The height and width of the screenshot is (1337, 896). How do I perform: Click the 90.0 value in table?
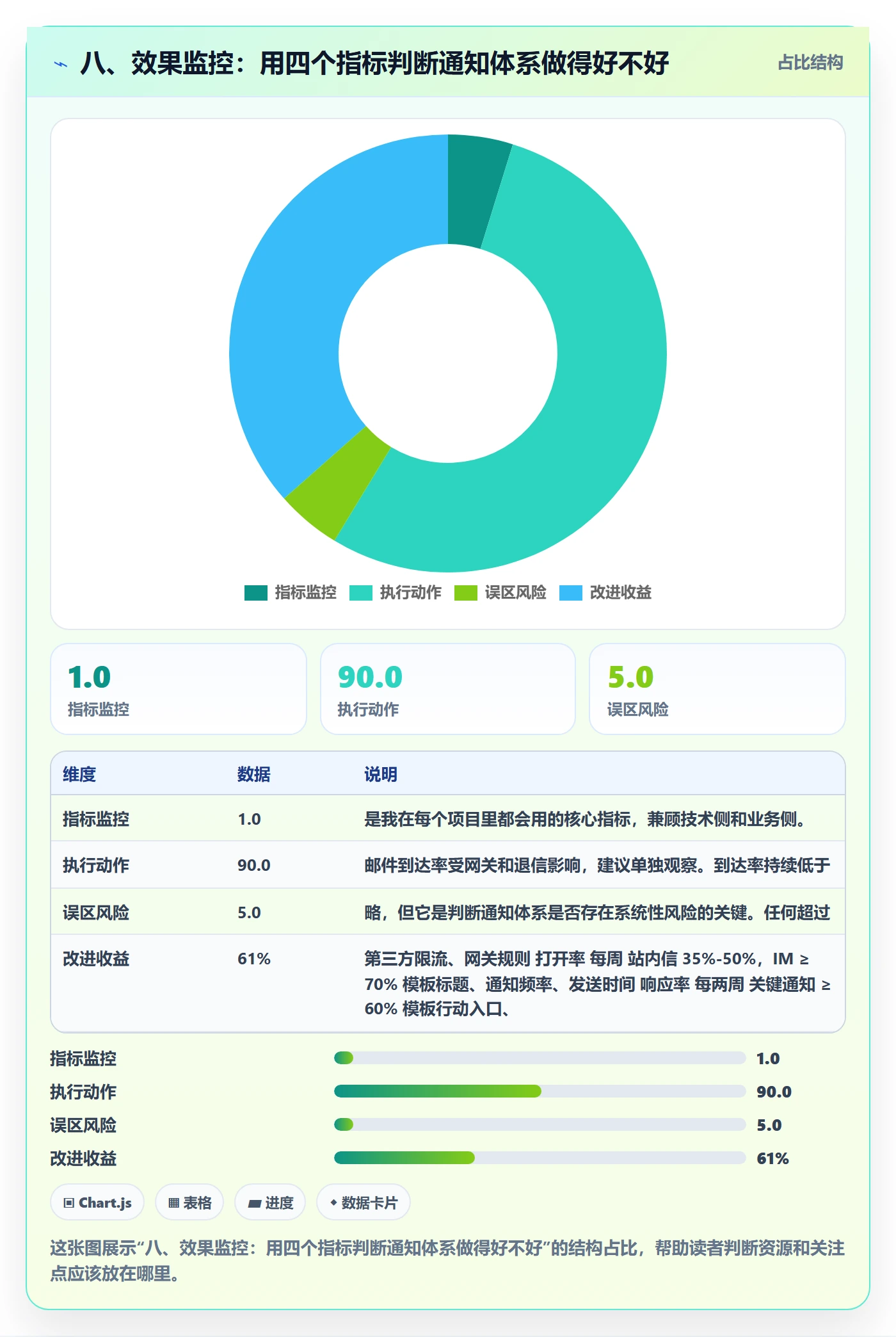(x=254, y=865)
